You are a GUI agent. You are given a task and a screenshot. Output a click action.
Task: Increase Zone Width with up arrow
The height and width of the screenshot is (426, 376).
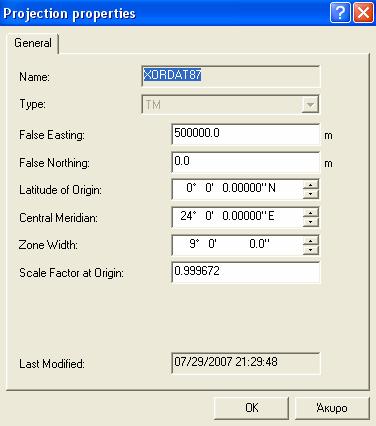[311, 241]
